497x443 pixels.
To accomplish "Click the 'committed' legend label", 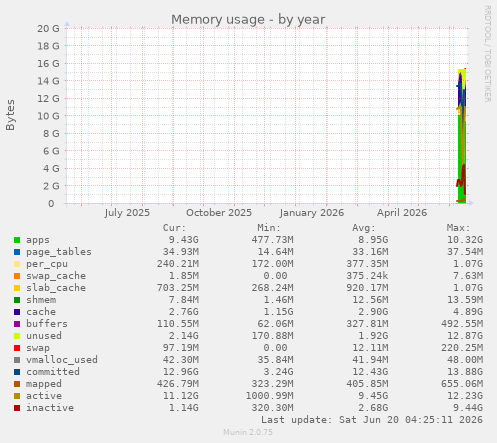I will [x=53, y=372].
